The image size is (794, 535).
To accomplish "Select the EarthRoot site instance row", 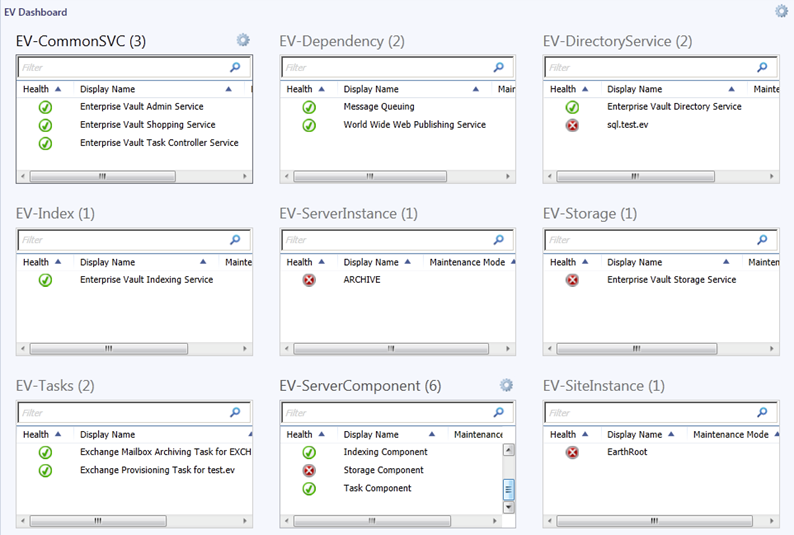I will click(x=661, y=452).
